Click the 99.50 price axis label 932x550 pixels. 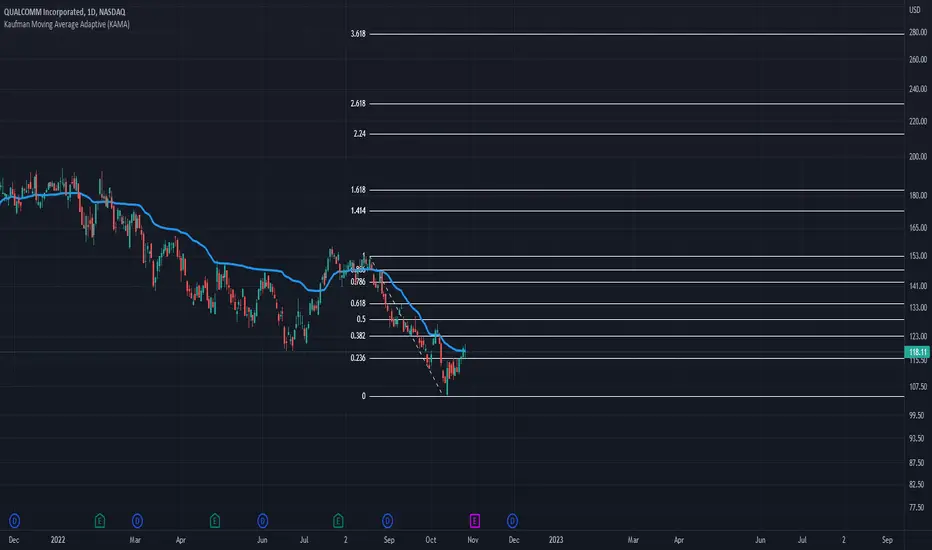917,416
